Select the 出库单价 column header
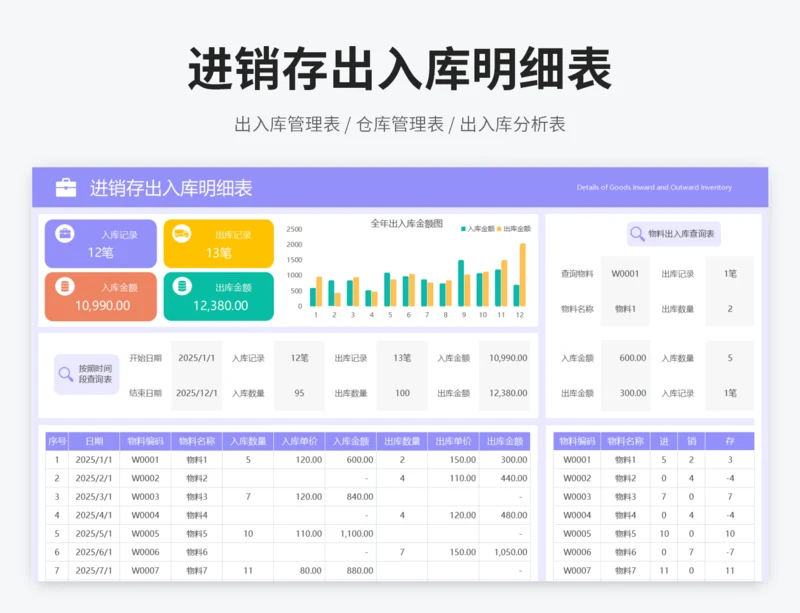 [454, 441]
